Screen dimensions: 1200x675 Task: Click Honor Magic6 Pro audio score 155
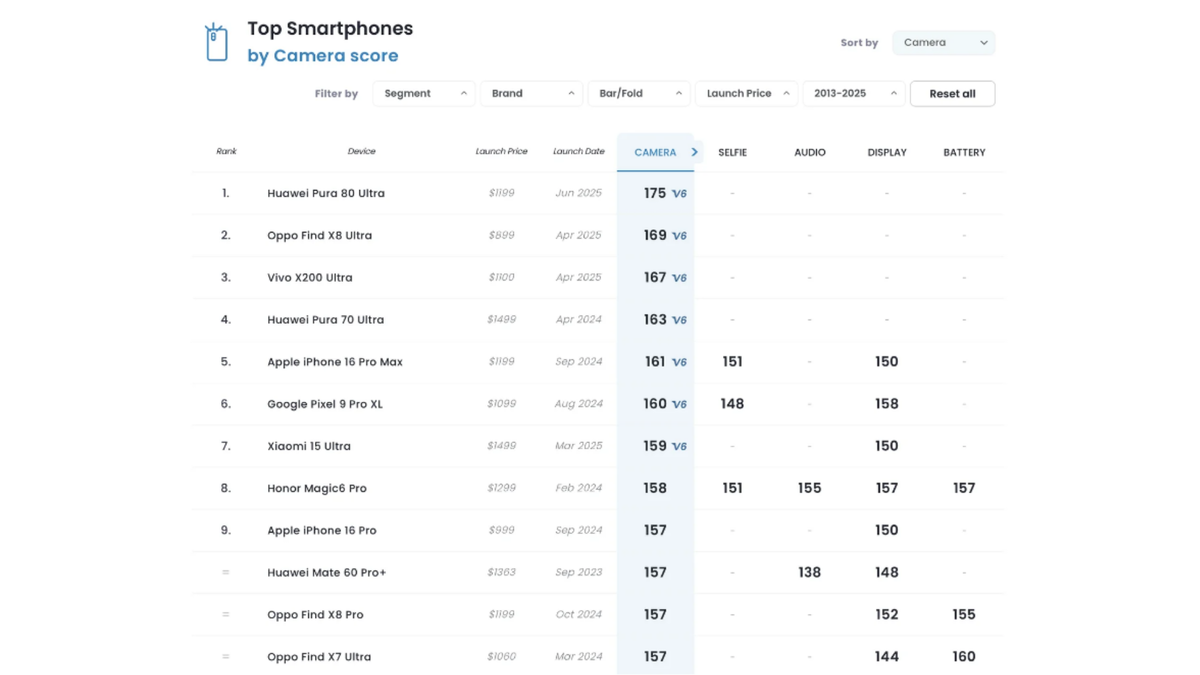[x=810, y=488]
